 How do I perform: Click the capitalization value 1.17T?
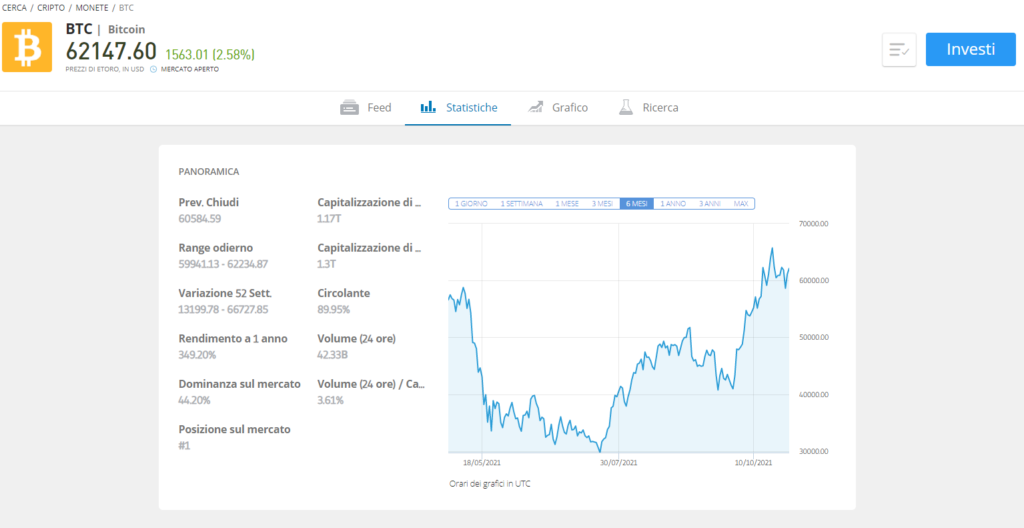[x=330, y=218]
